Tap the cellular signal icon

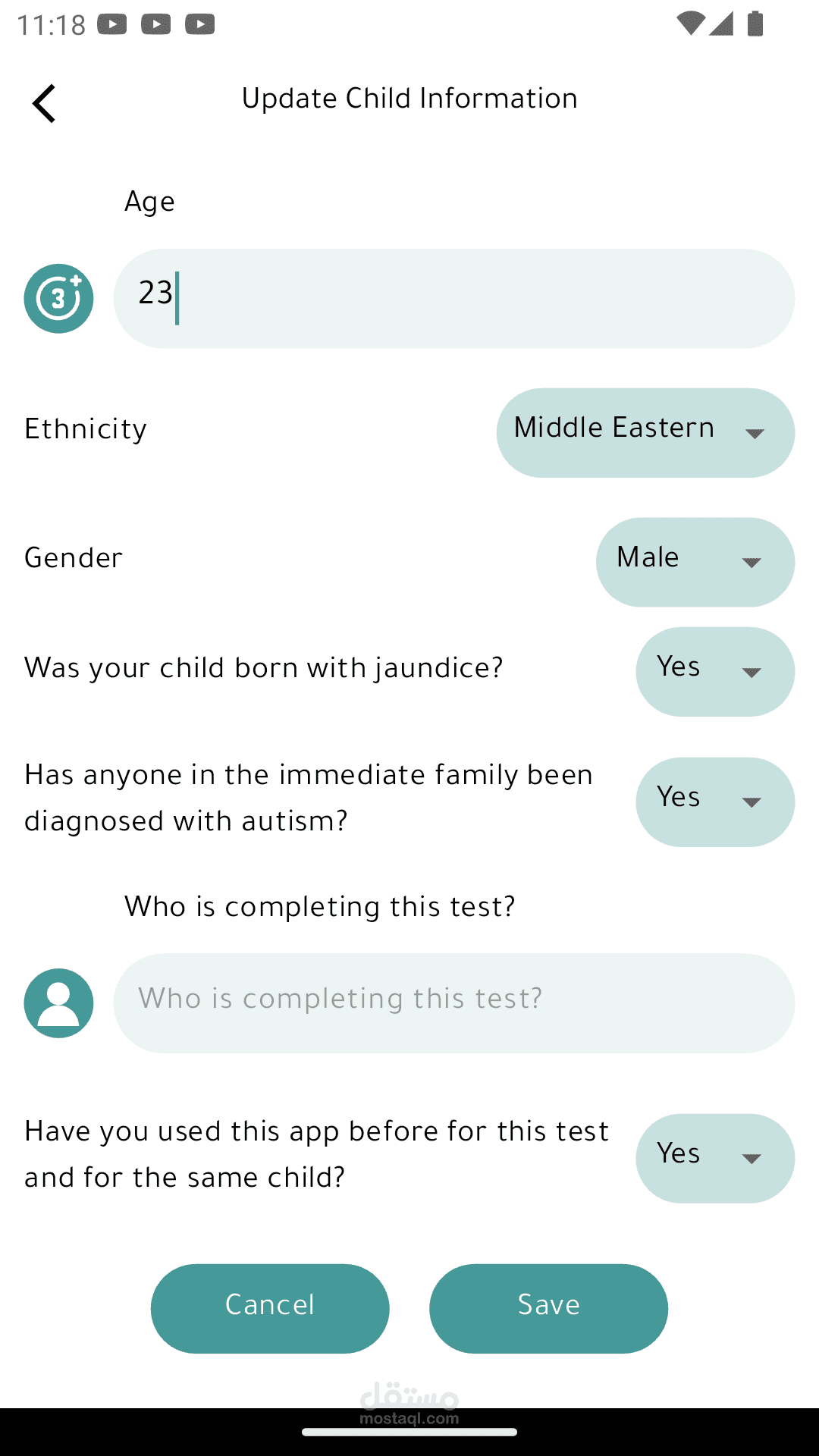[x=721, y=24]
